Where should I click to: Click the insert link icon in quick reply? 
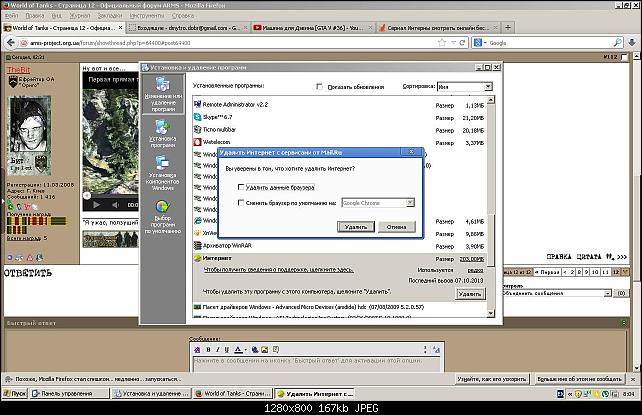[x=255, y=350]
